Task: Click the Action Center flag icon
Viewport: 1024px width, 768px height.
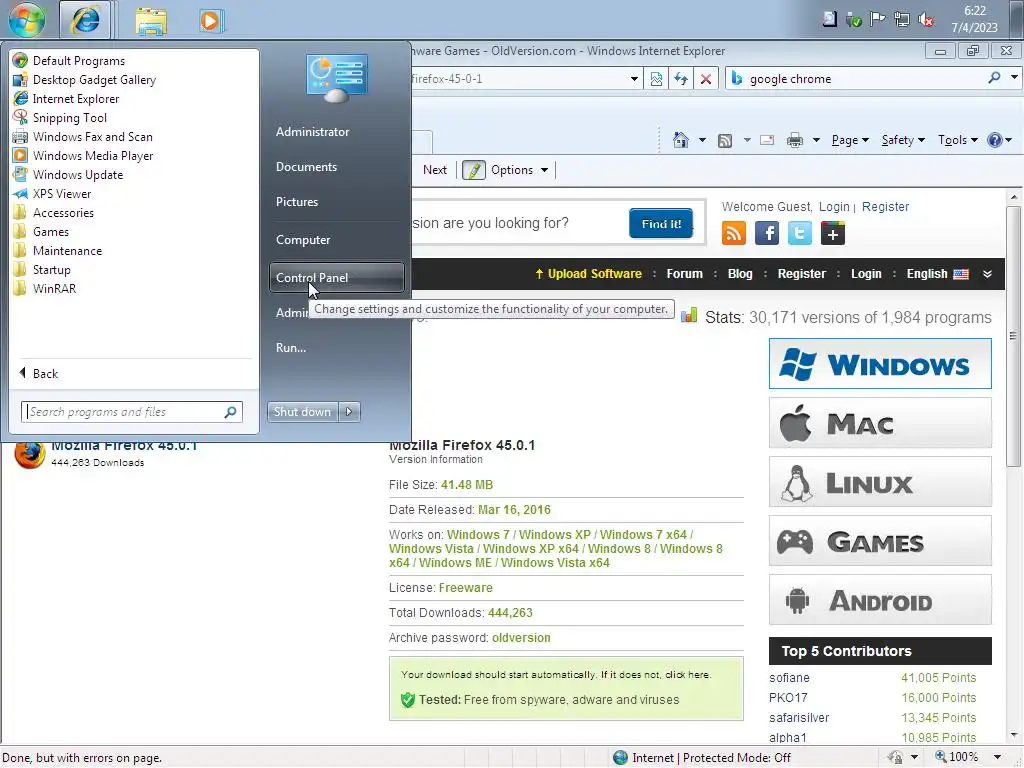Action: pos(877,20)
